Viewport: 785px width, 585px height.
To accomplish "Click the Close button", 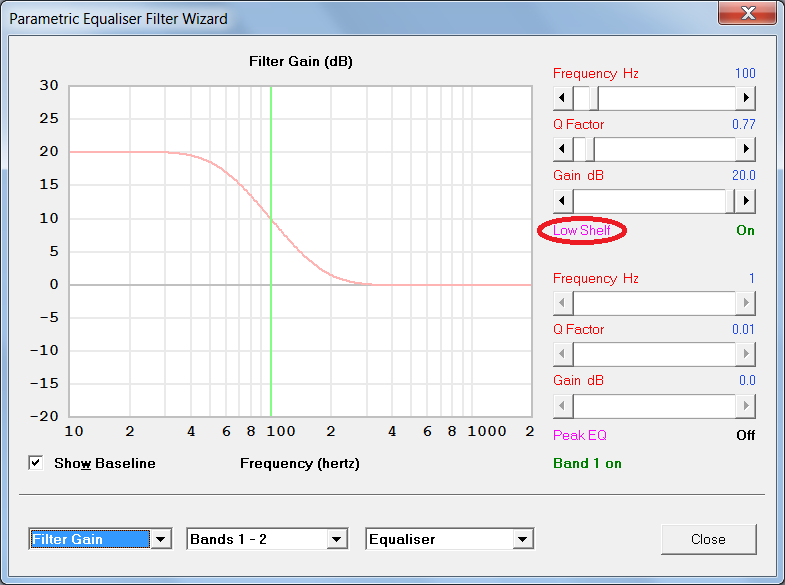I will pyautogui.click(x=708, y=539).
